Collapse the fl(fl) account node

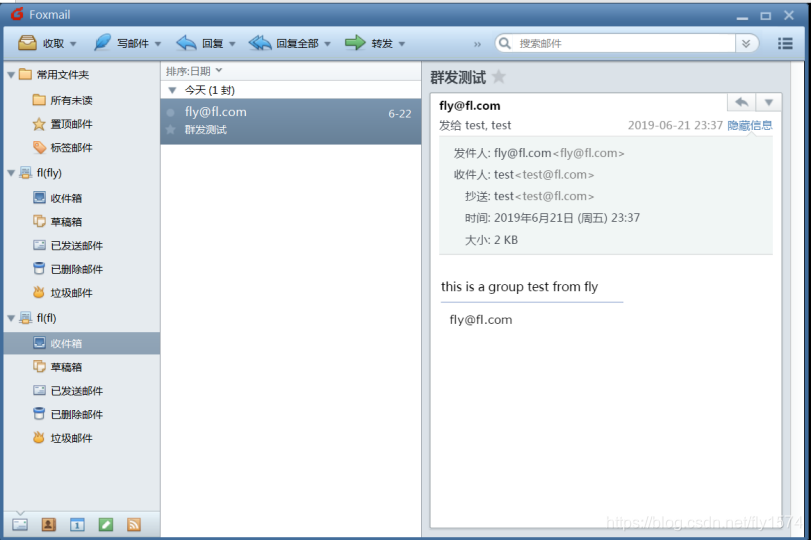point(11,318)
